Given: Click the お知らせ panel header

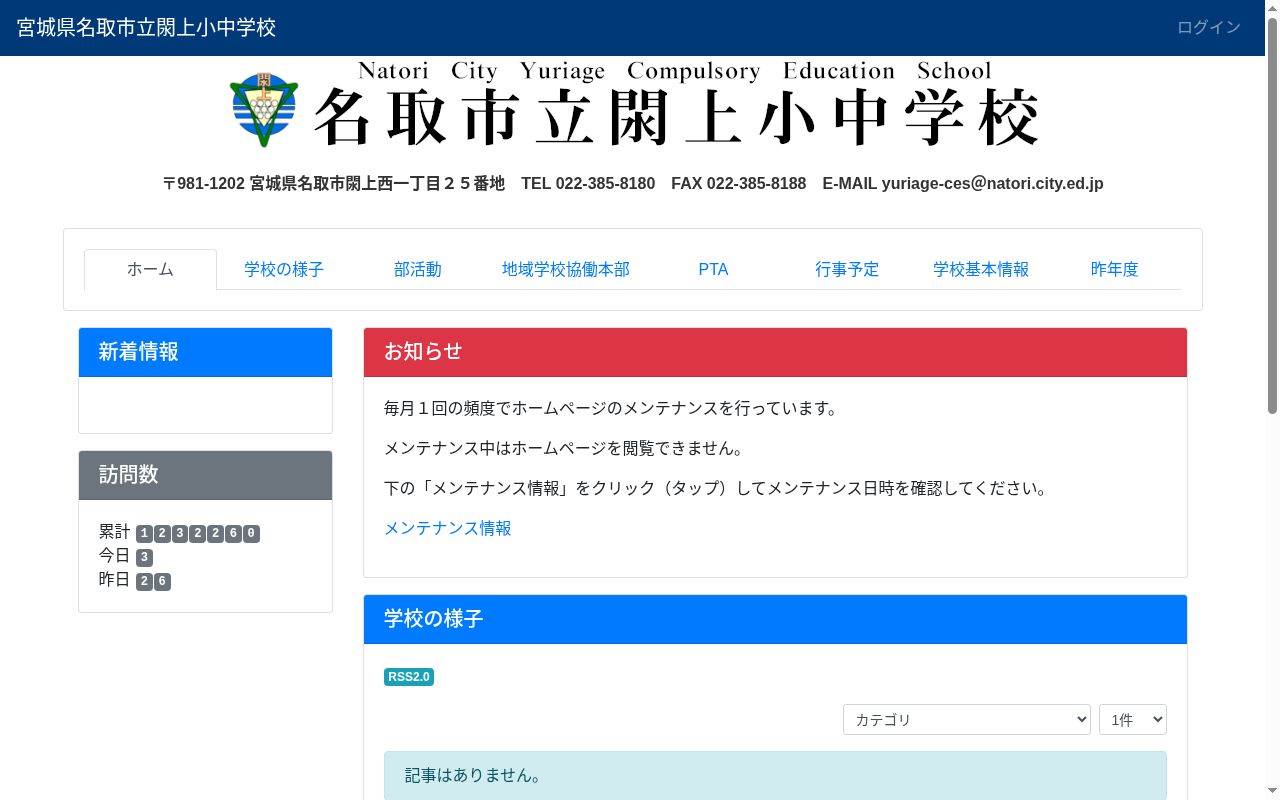Looking at the screenshot, I should point(775,352).
